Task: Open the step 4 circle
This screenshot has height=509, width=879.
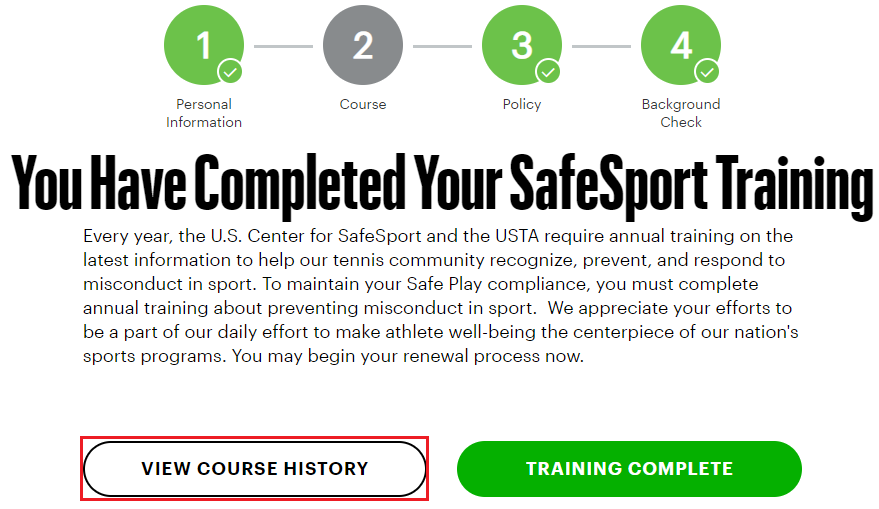Action: click(x=681, y=44)
